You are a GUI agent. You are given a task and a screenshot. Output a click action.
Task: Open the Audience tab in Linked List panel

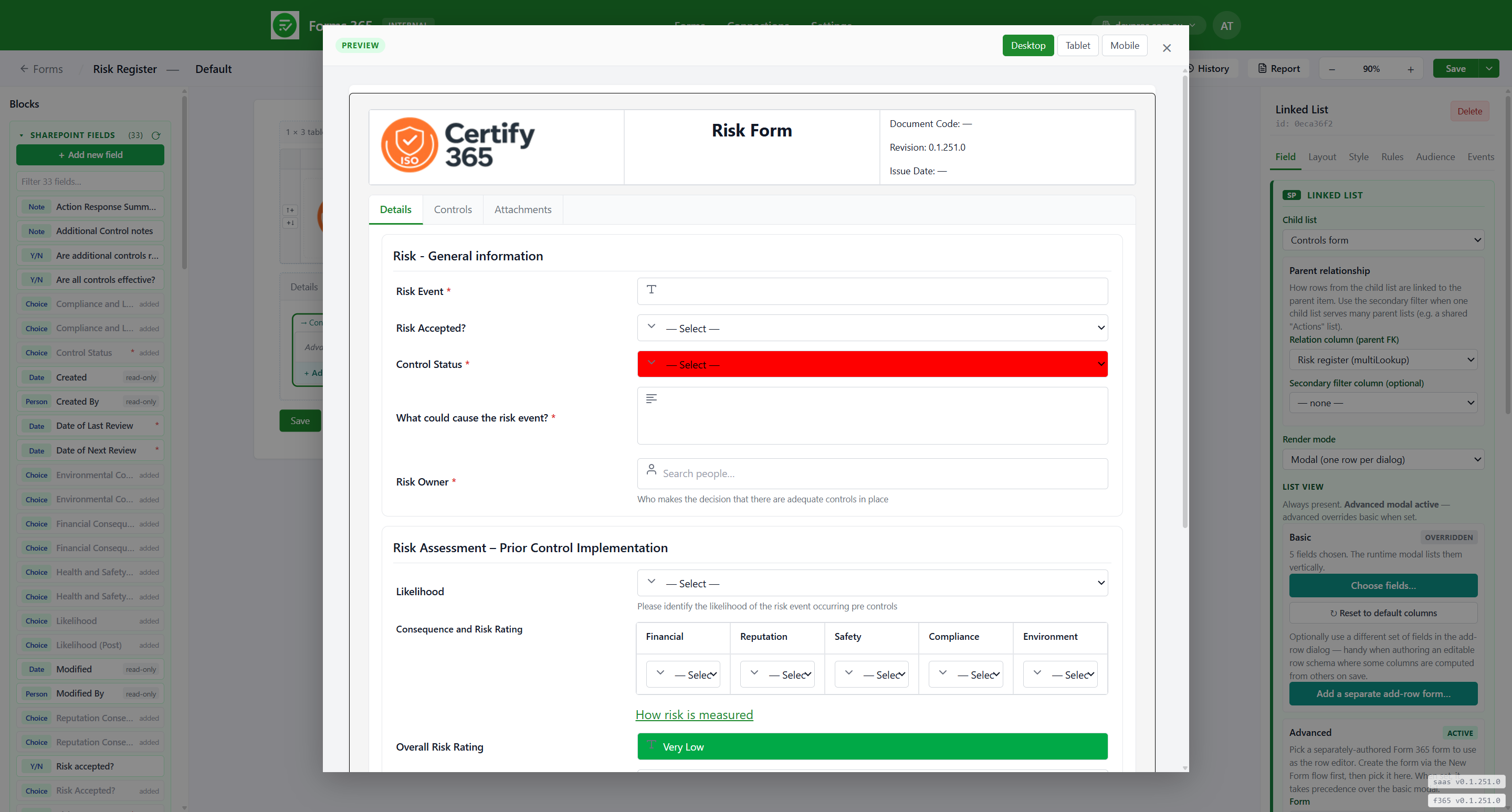tap(1435, 156)
